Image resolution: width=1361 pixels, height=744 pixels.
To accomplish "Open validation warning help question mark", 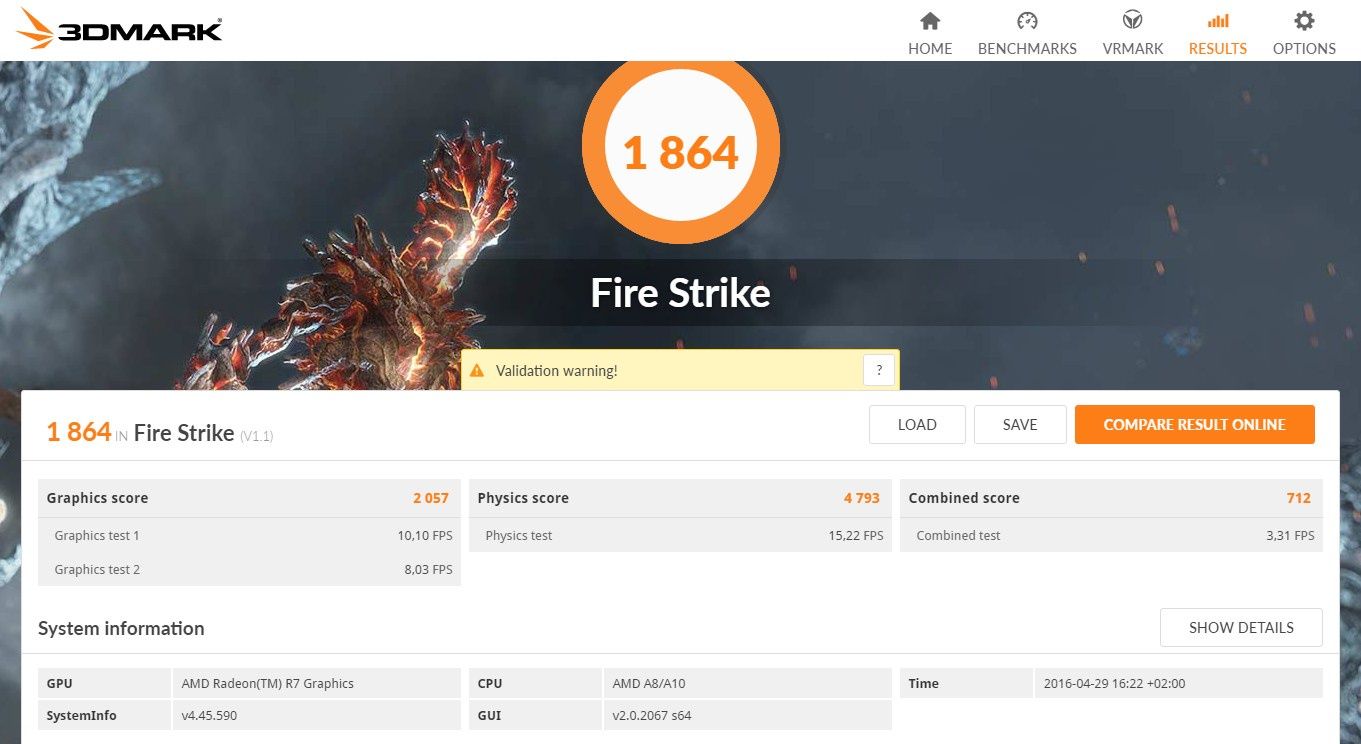I will (878, 370).
